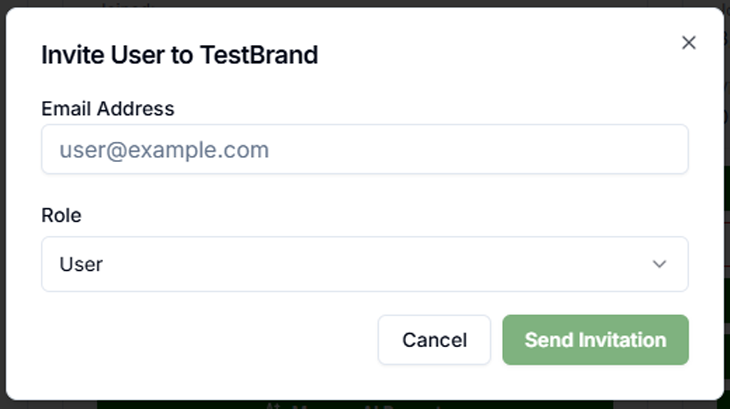Submit the invite with green Send Invitation

coord(595,340)
